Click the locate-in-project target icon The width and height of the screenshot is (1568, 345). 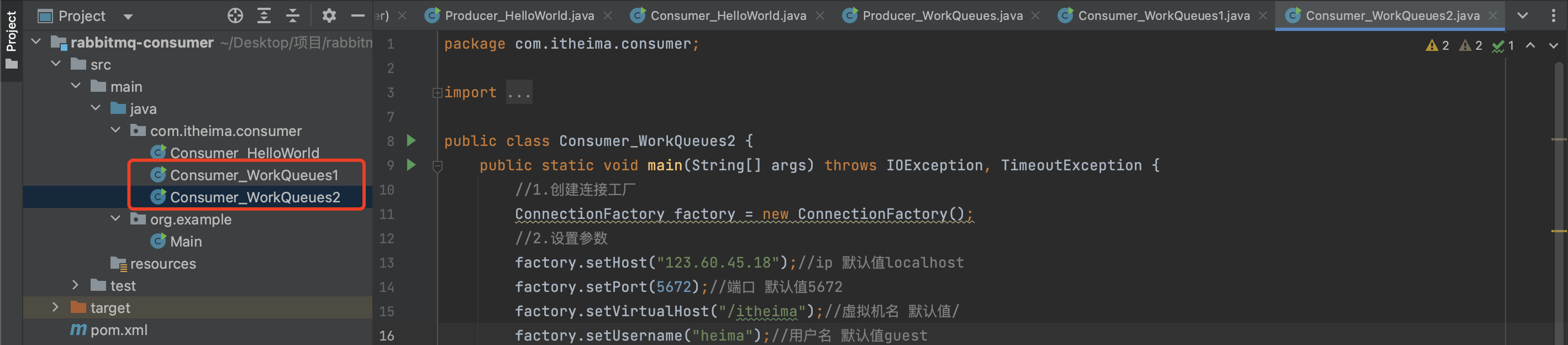[235, 16]
